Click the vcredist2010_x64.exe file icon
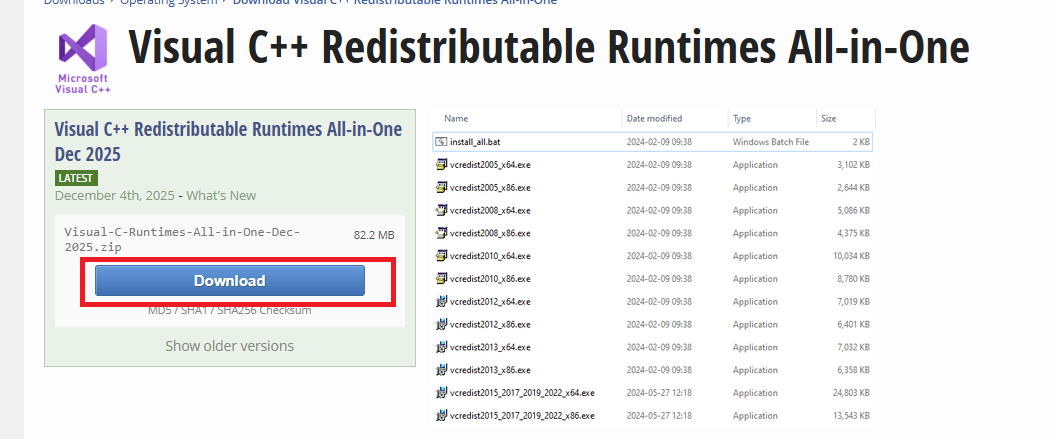Viewport: 1054px width, 439px height. pyautogui.click(x=441, y=256)
